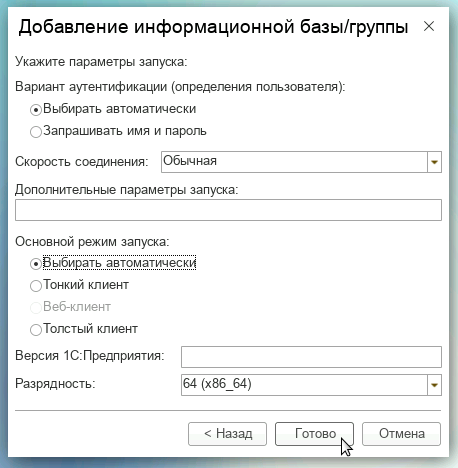Click the 'Версия 1С:Предприятия' input field
458x468 pixels.
pyautogui.click(x=311, y=357)
